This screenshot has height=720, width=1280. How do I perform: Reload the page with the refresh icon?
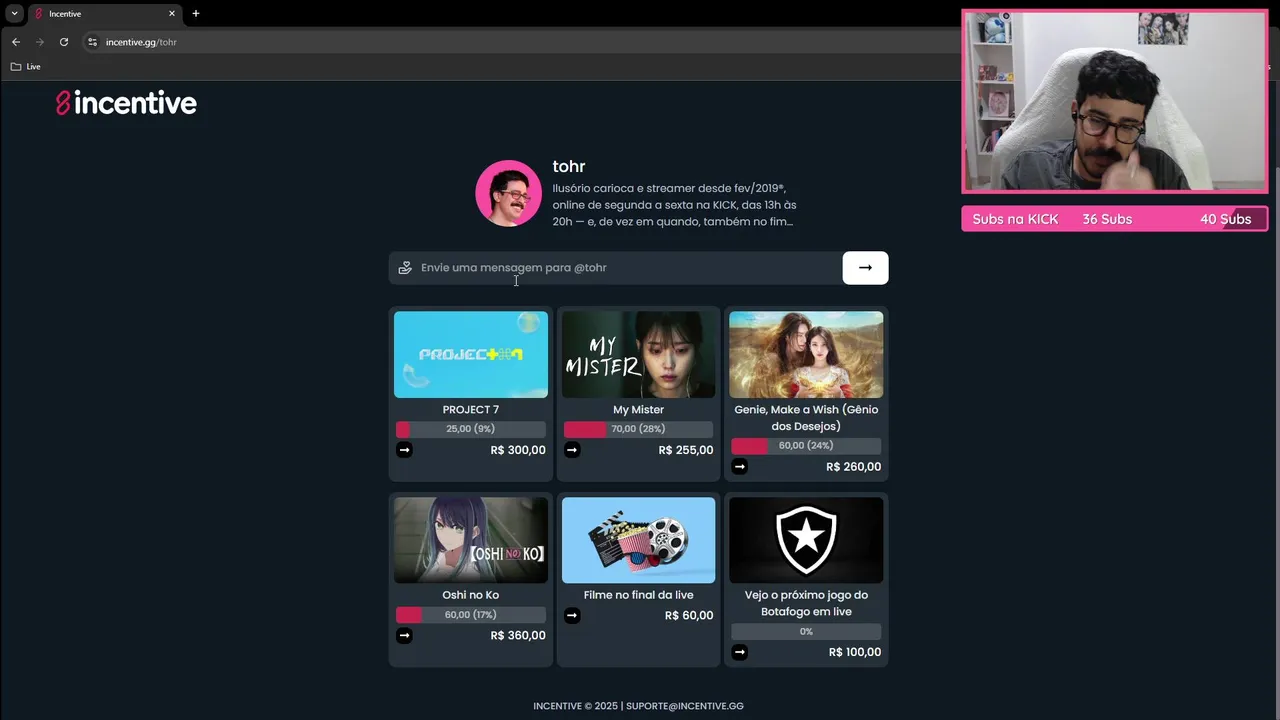[64, 42]
